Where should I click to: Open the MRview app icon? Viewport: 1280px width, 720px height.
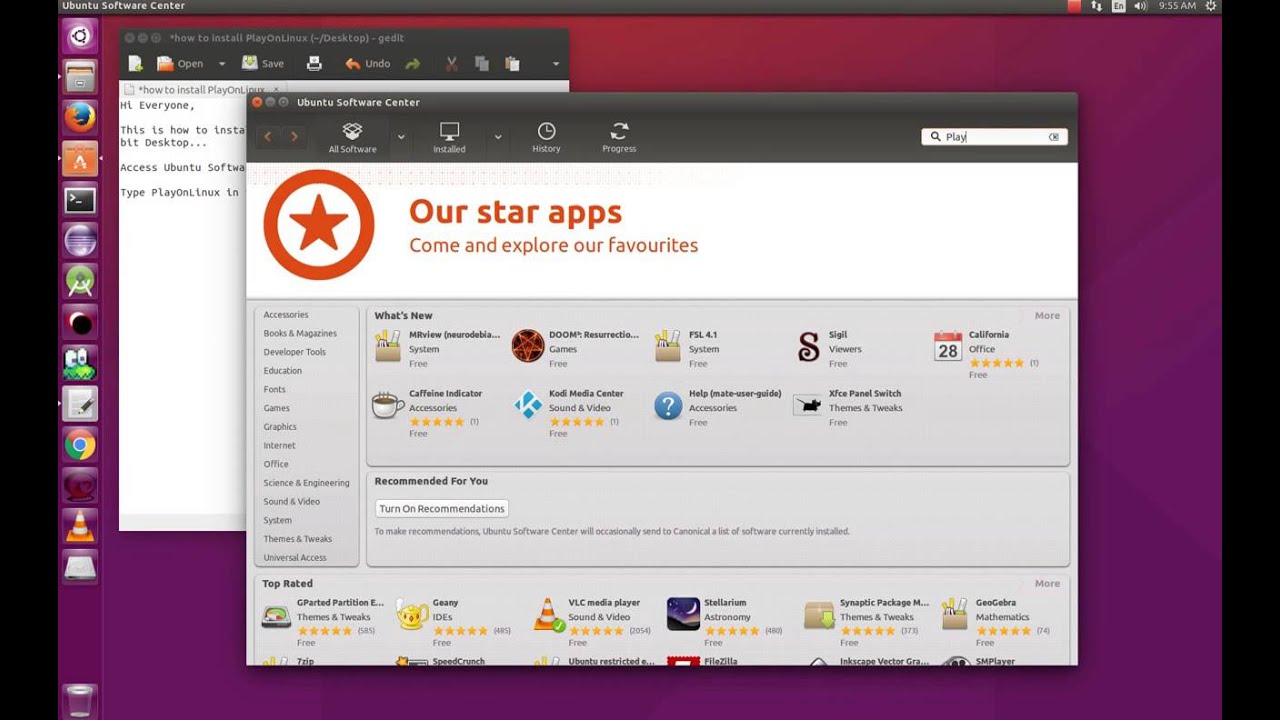pos(388,346)
